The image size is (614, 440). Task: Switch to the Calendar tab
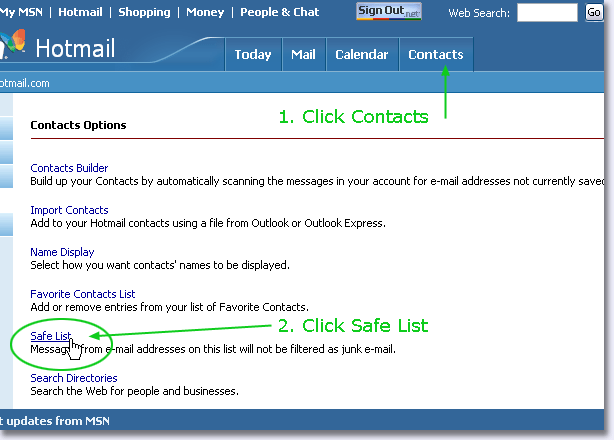(362, 54)
